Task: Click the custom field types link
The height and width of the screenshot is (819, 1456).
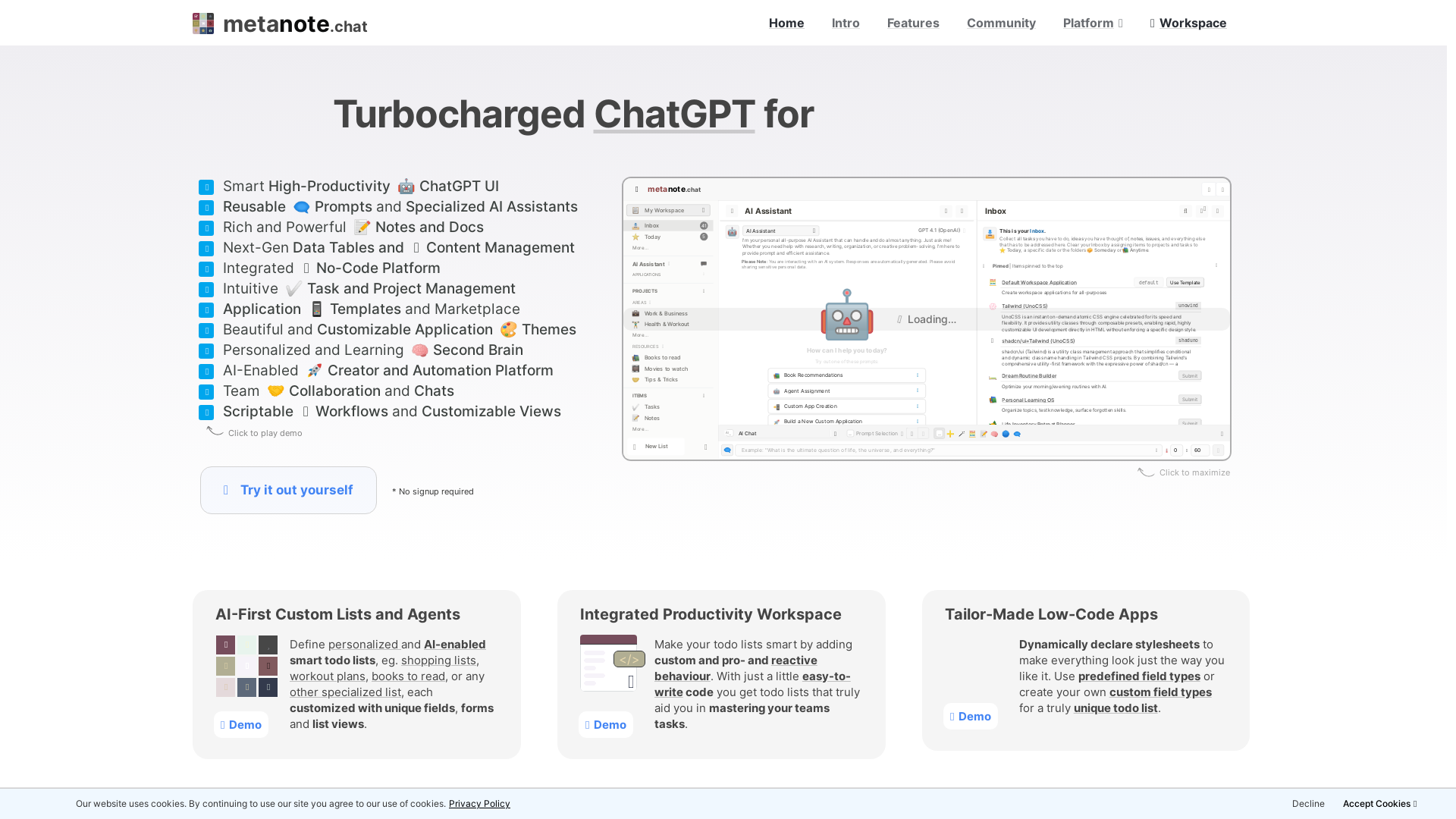Action: click(x=1160, y=692)
